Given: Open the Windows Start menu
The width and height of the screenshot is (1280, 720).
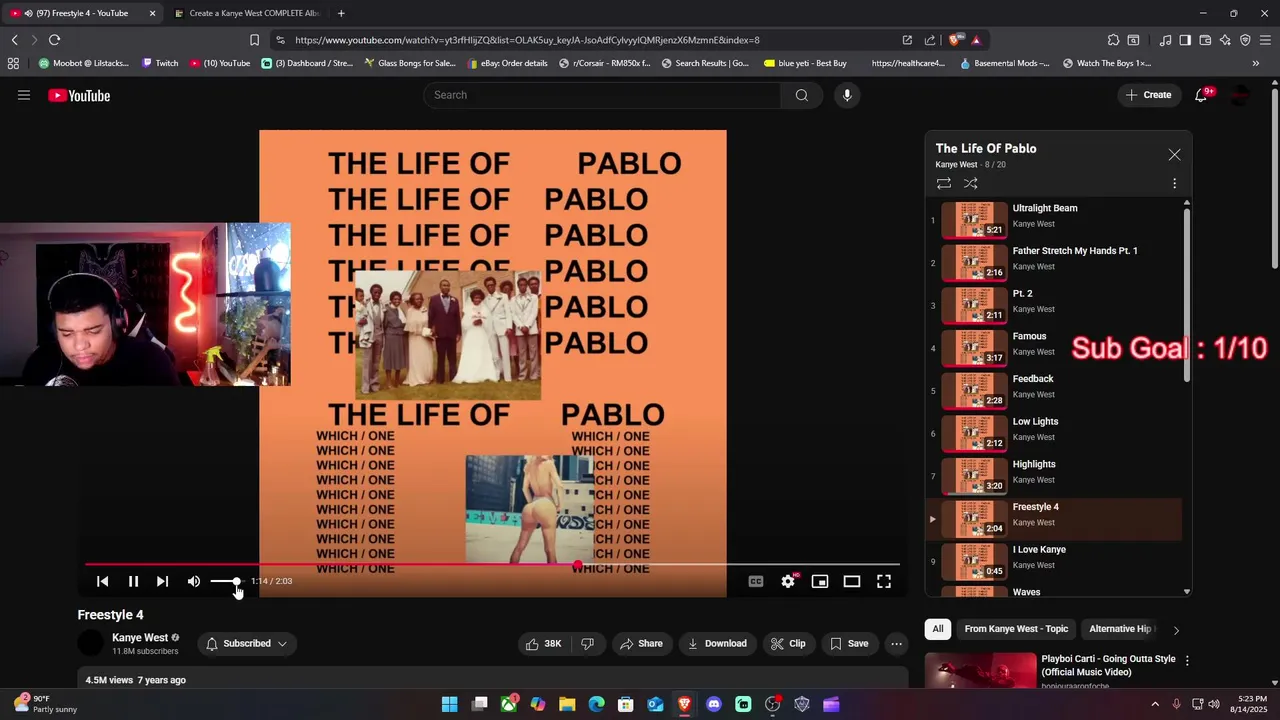Looking at the screenshot, I should pos(449,704).
